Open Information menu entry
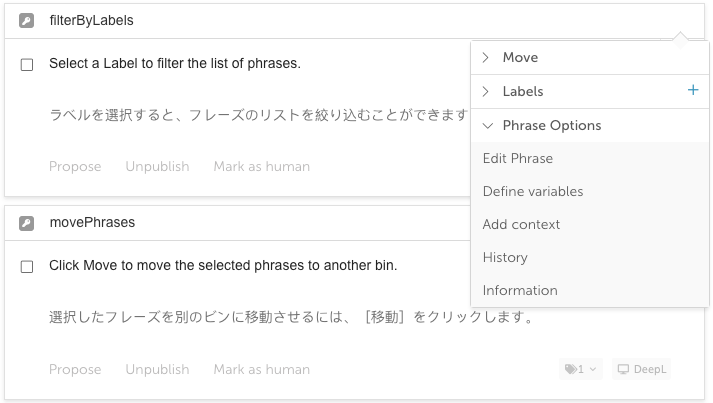 pos(520,290)
